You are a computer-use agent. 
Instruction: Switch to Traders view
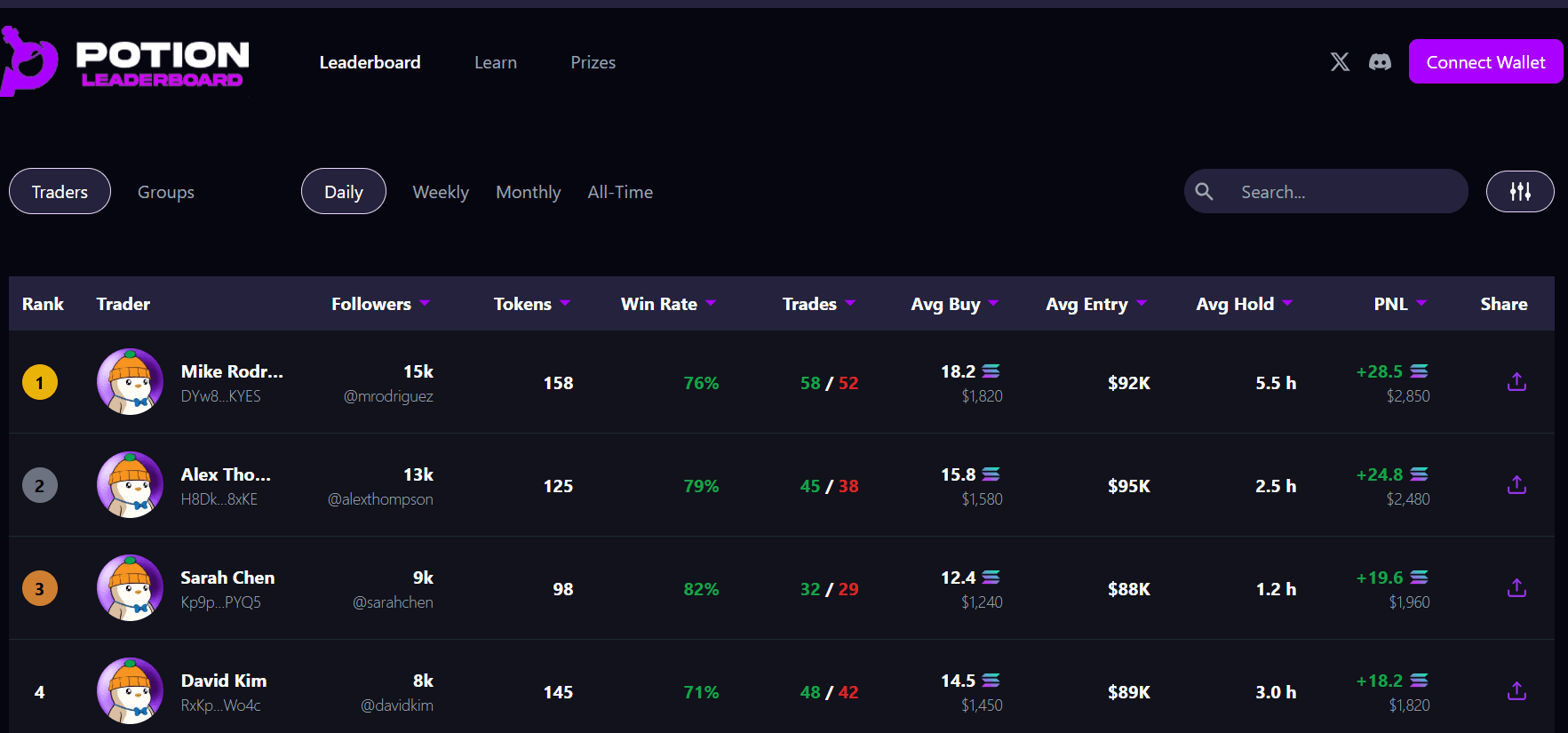[x=60, y=191]
